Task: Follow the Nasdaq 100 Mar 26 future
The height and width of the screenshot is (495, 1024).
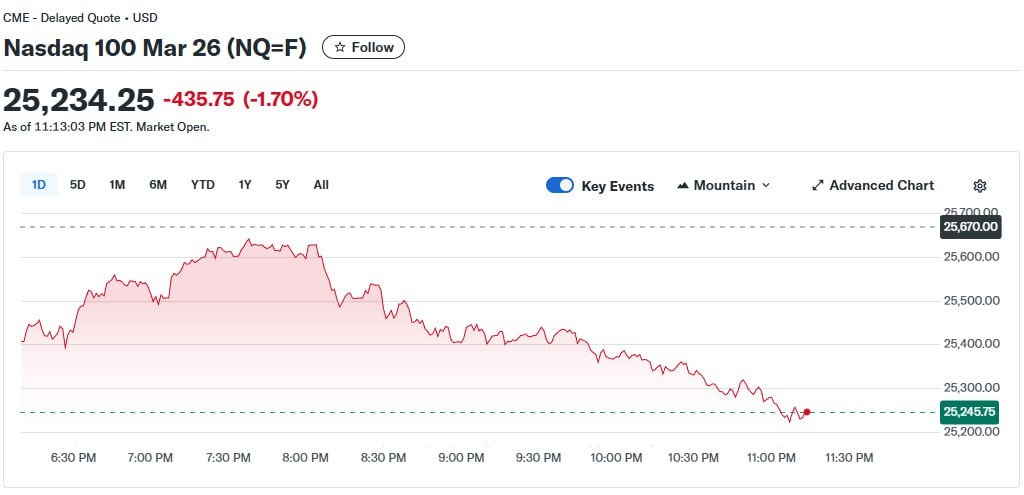Action: point(363,47)
